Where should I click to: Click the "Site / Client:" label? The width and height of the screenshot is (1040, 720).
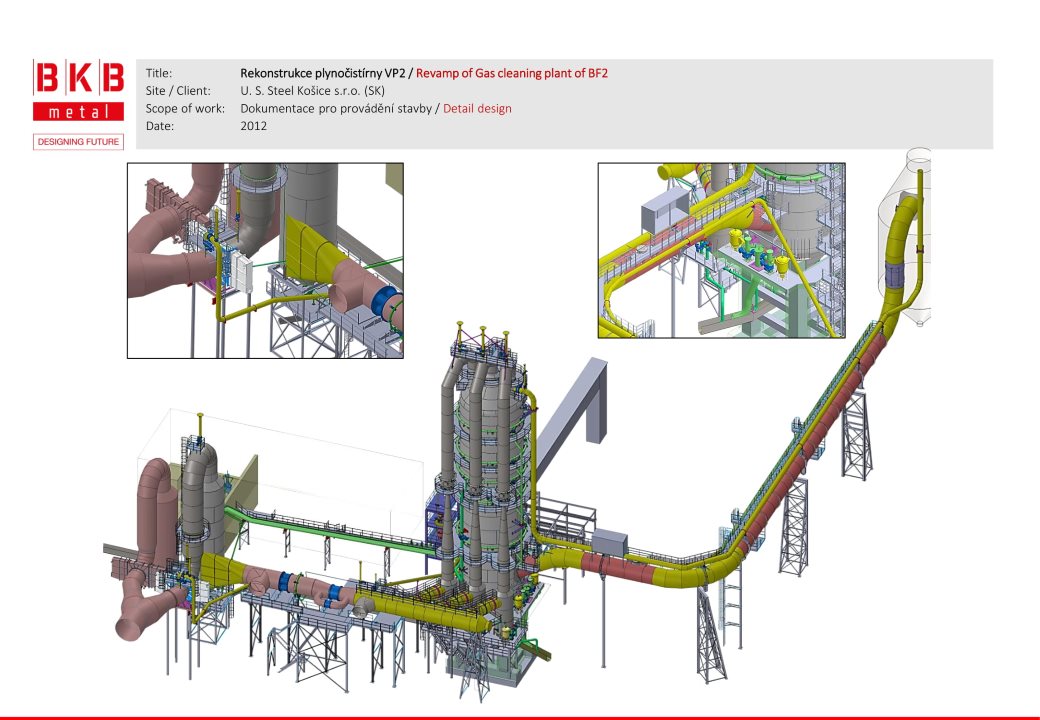[x=178, y=91]
